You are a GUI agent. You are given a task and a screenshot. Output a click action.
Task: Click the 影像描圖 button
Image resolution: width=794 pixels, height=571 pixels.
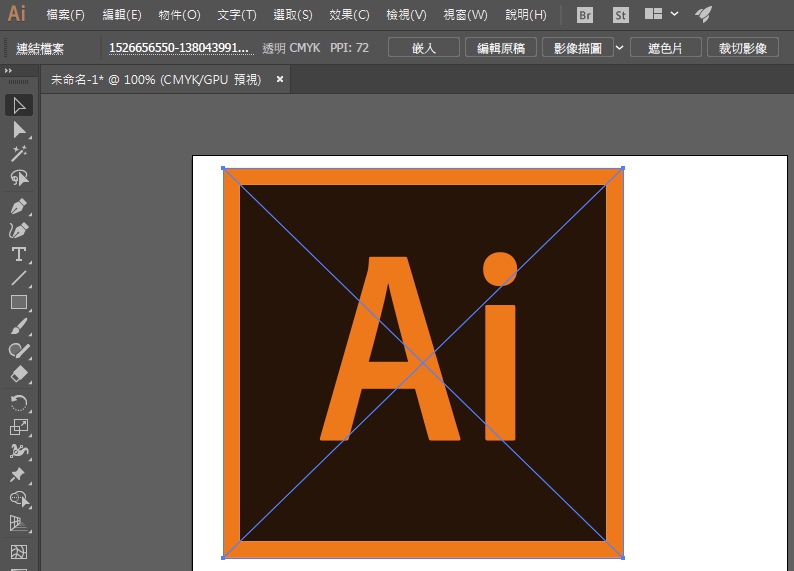tap(578, 48)
